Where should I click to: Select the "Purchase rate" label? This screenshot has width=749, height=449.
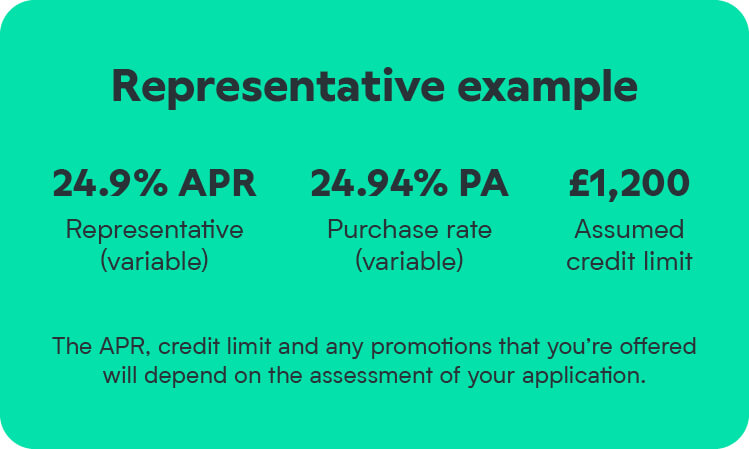coord(409,229)
